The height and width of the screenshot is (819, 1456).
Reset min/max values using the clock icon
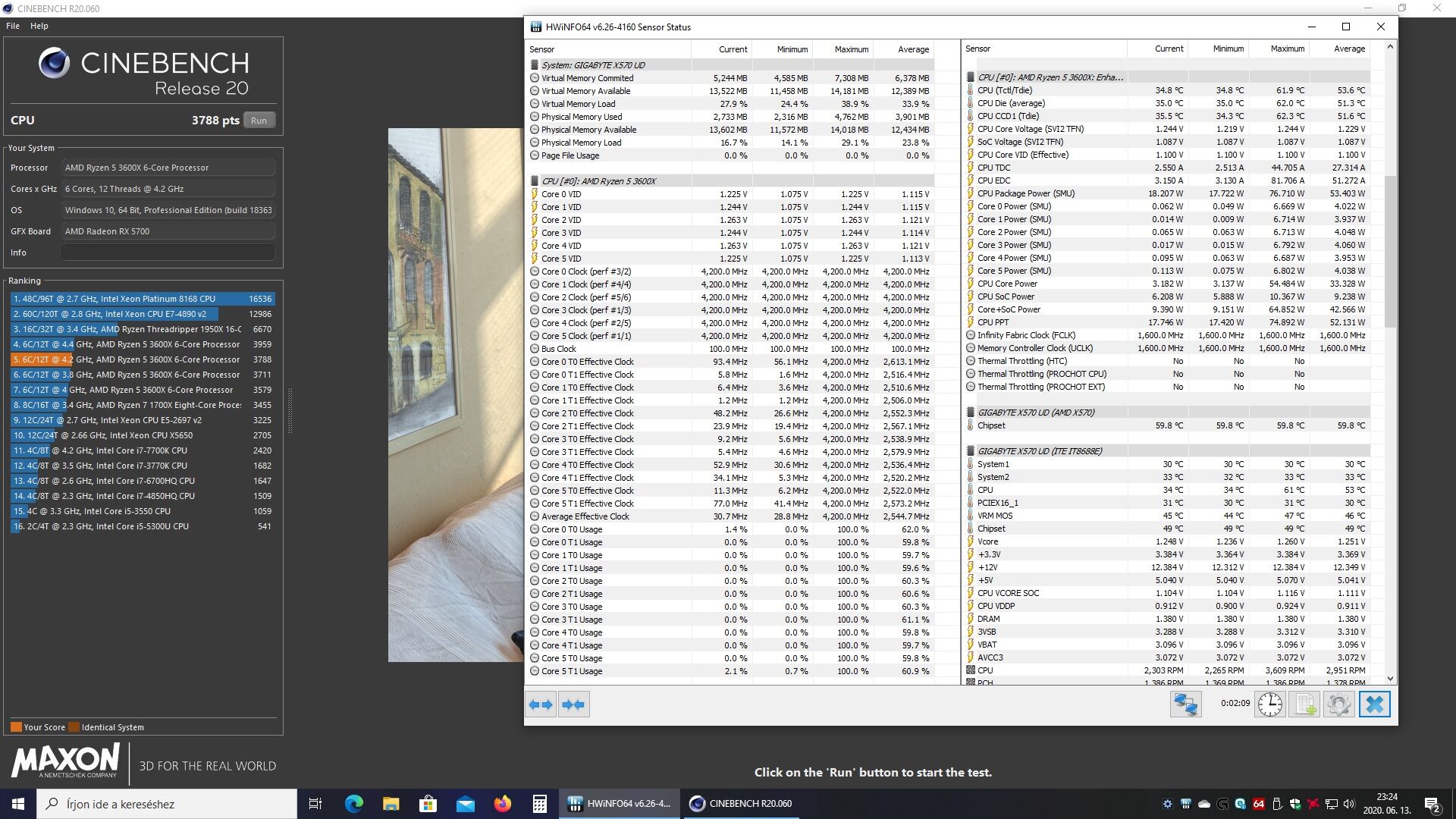[x=1269, y=704]
